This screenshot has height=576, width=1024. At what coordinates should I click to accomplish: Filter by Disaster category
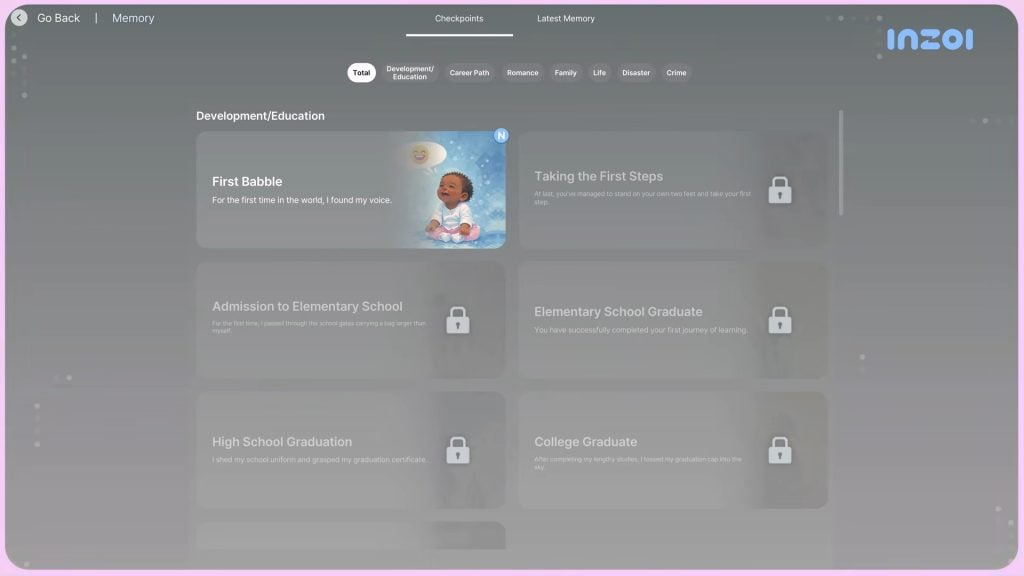(x=636, y=73)
